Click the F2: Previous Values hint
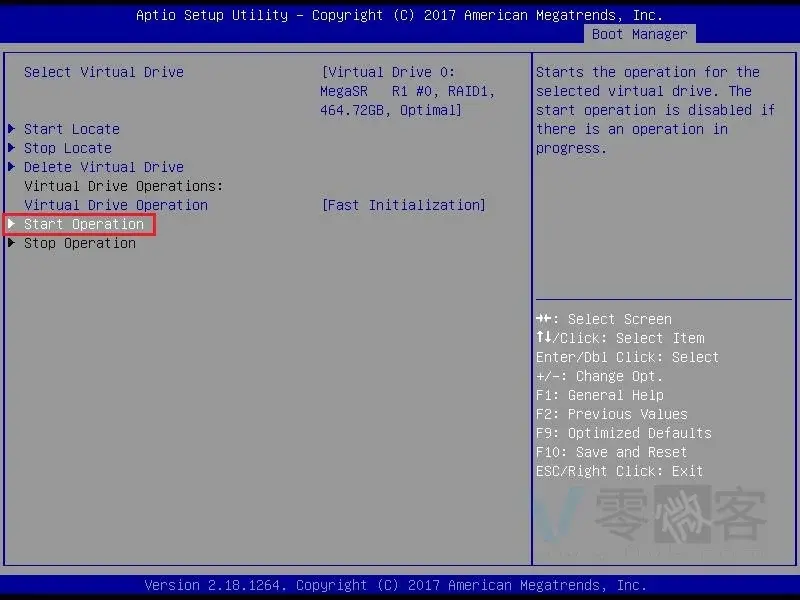 [611, 414]
